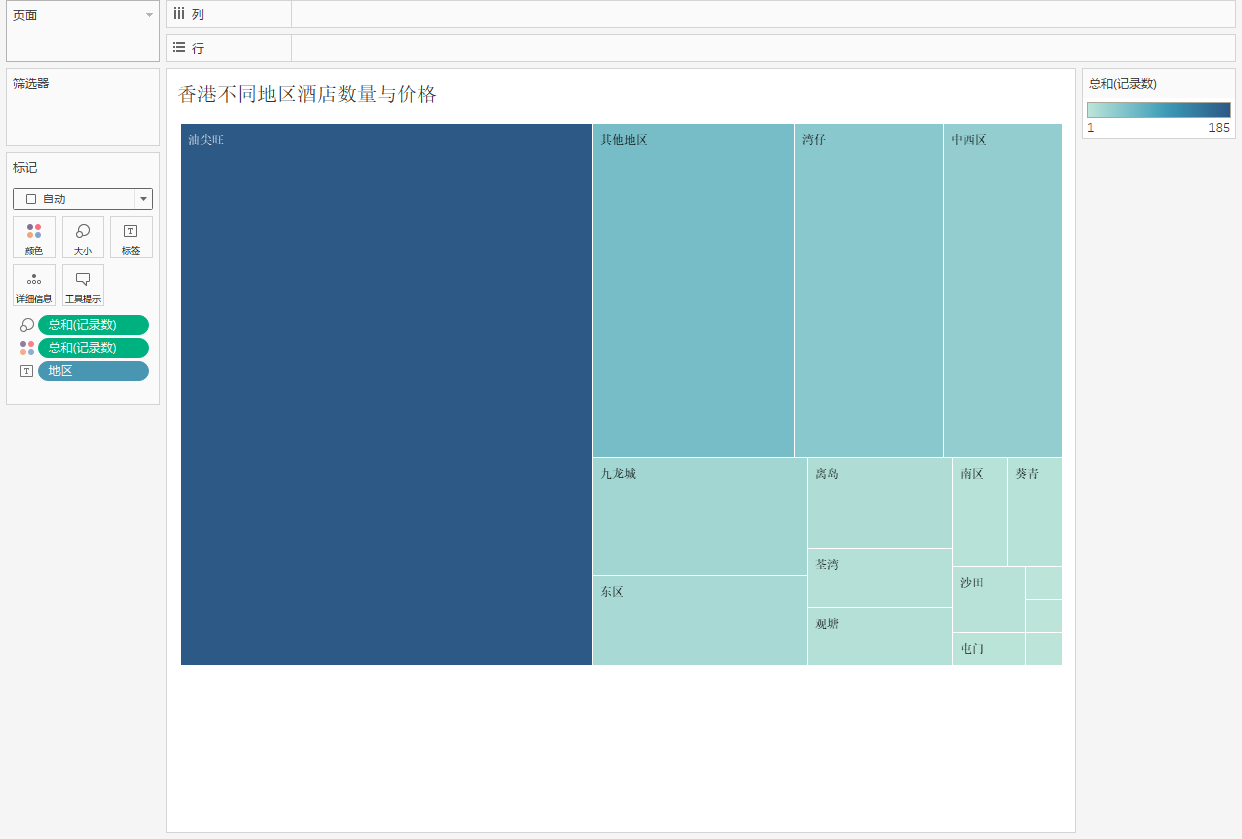Image resolution: width=1242 pixels, height=839 pixels.
Task: Select the 九龙城 treemap block
Action: pyautogui.click(x=700, y=516)
